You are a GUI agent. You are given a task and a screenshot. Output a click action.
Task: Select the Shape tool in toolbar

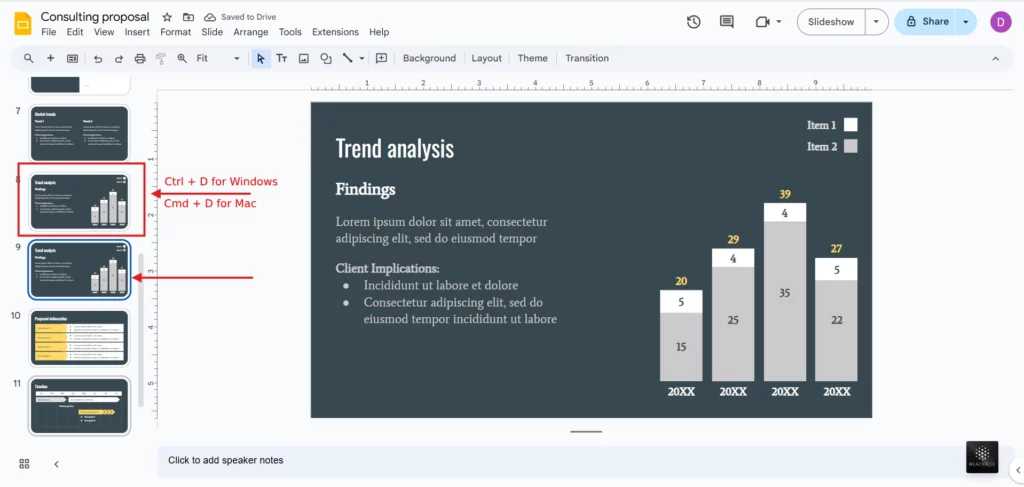coord(326,59)
